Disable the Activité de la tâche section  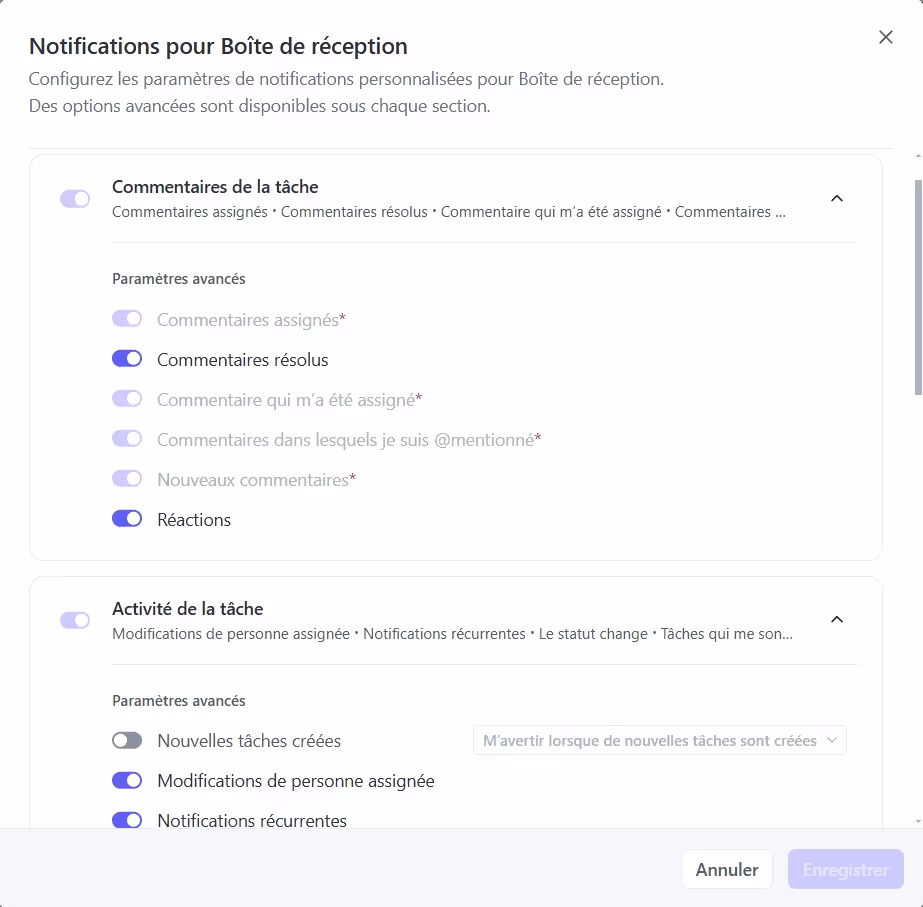75,620
